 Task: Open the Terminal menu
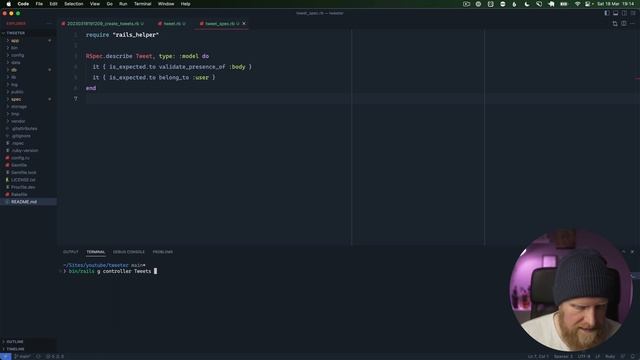click(142, 4)
